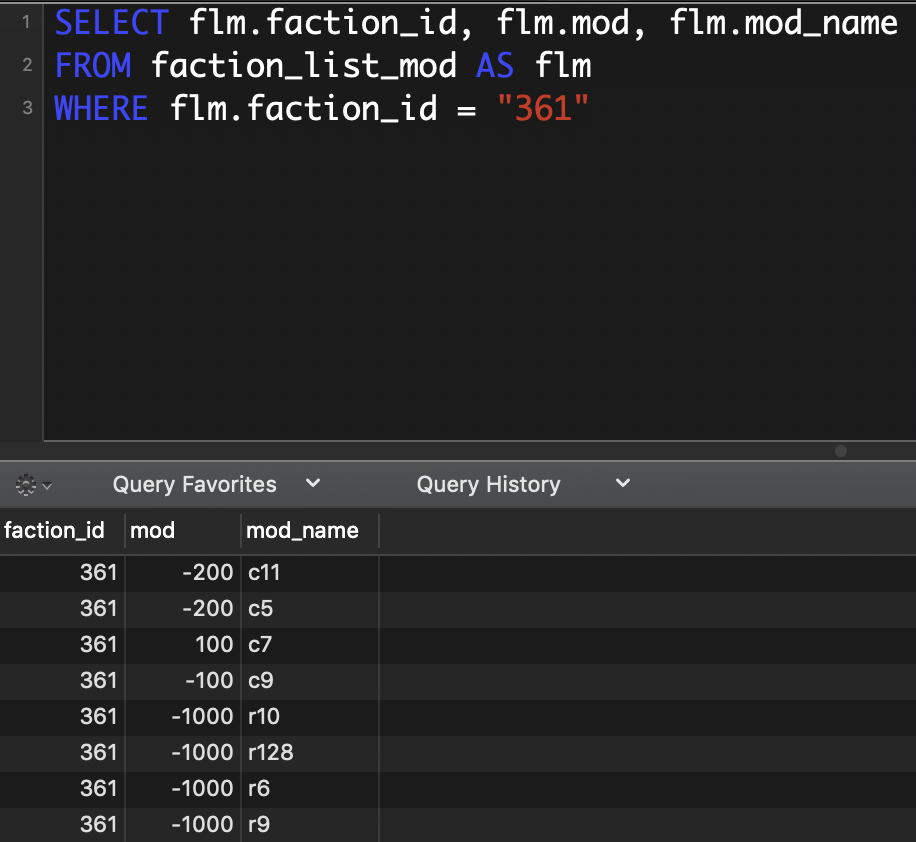
Task: Place cursor on the SELECT keyword
Action: point(110,22)
